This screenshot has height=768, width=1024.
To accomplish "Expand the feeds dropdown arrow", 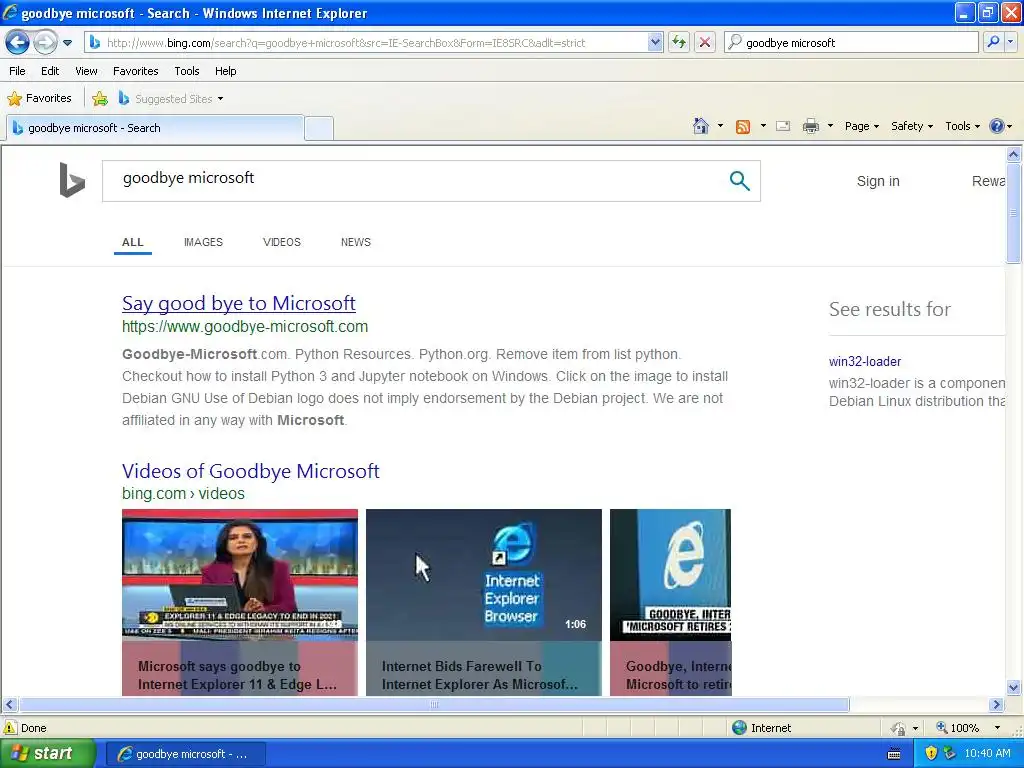I will (763, 126).
